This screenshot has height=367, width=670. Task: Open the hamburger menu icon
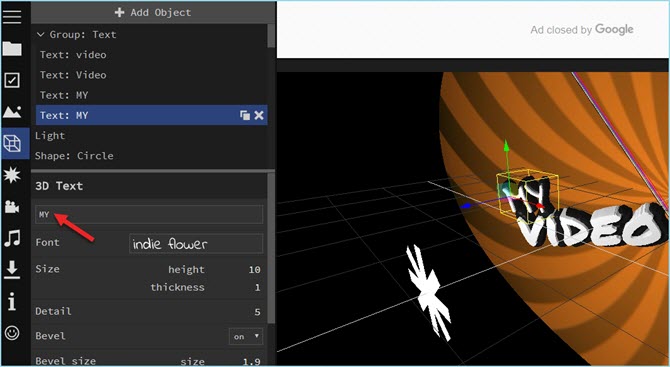(x=12, y=16)
